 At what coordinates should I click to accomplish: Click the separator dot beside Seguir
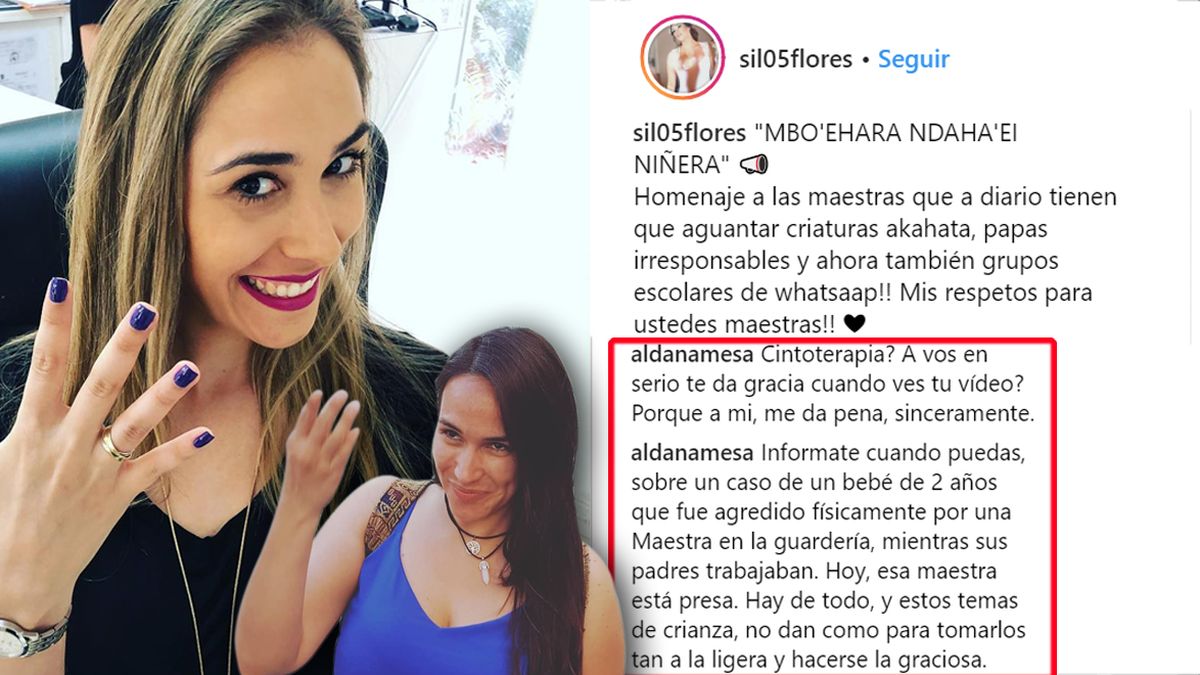click(865, 60)
